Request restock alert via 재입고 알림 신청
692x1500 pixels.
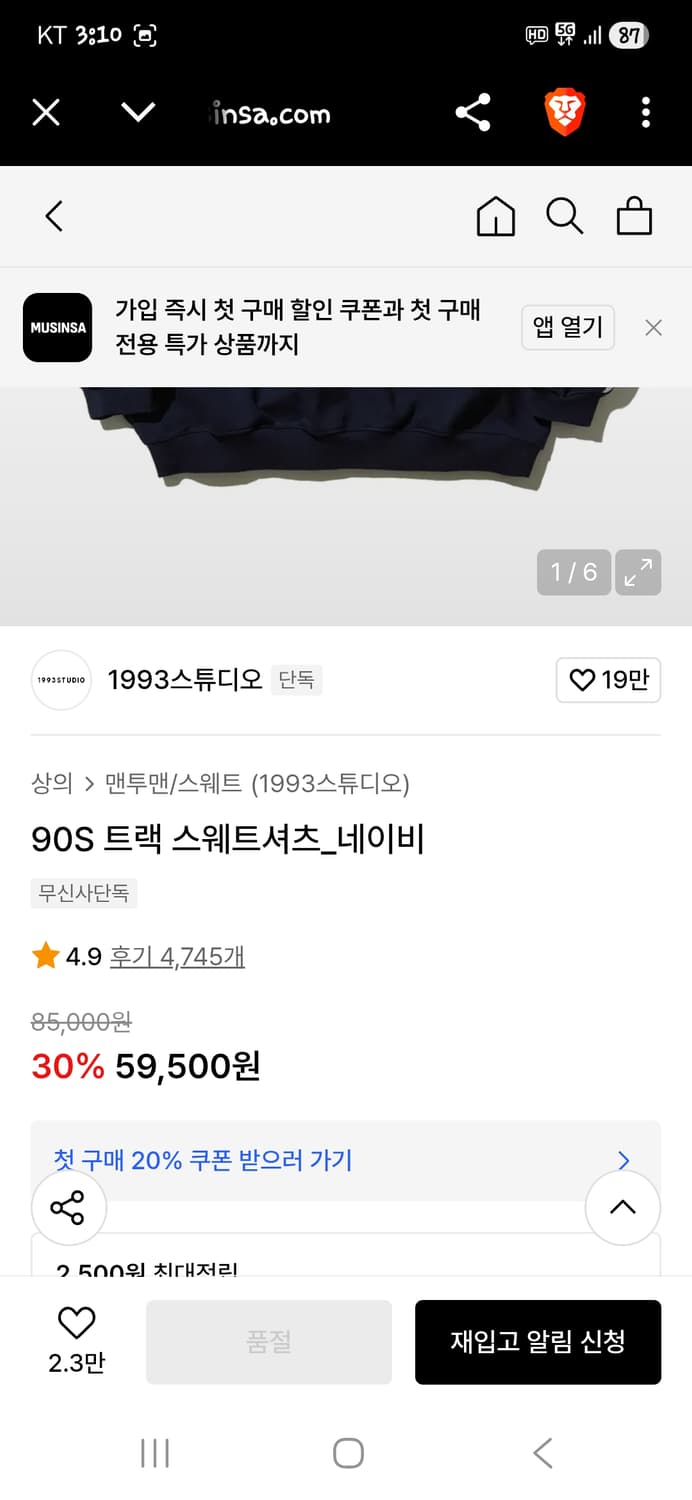point(538,1342)
